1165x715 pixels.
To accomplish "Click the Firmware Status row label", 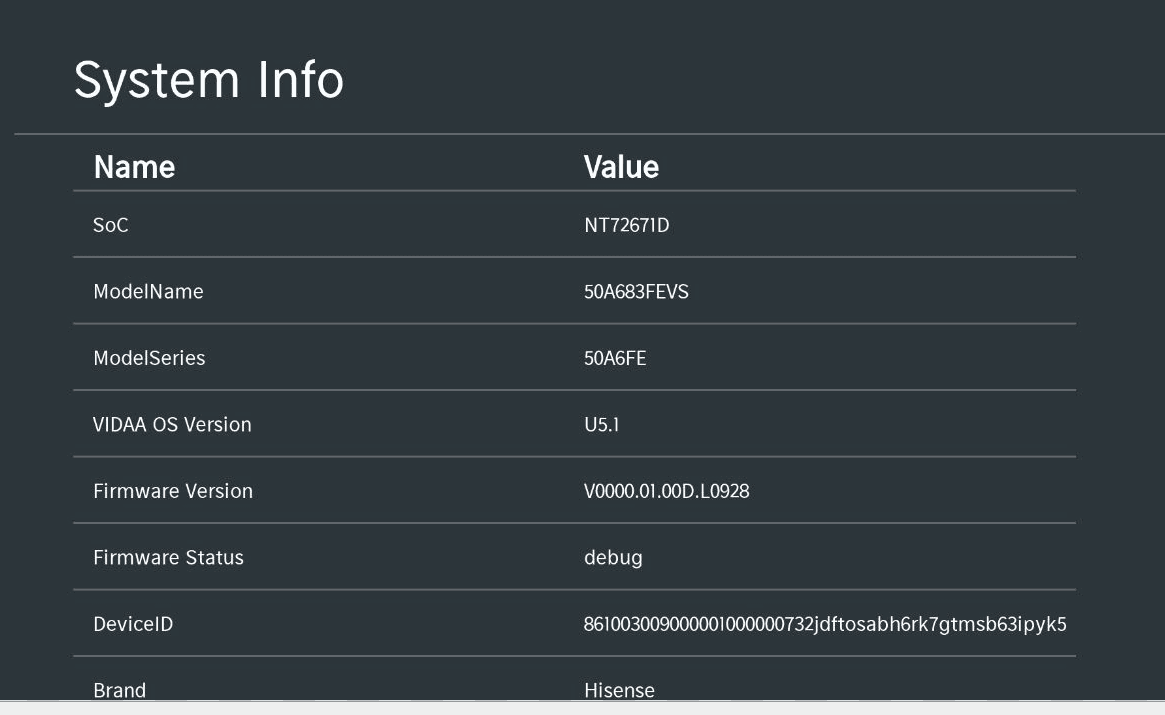I will (168, 557).
